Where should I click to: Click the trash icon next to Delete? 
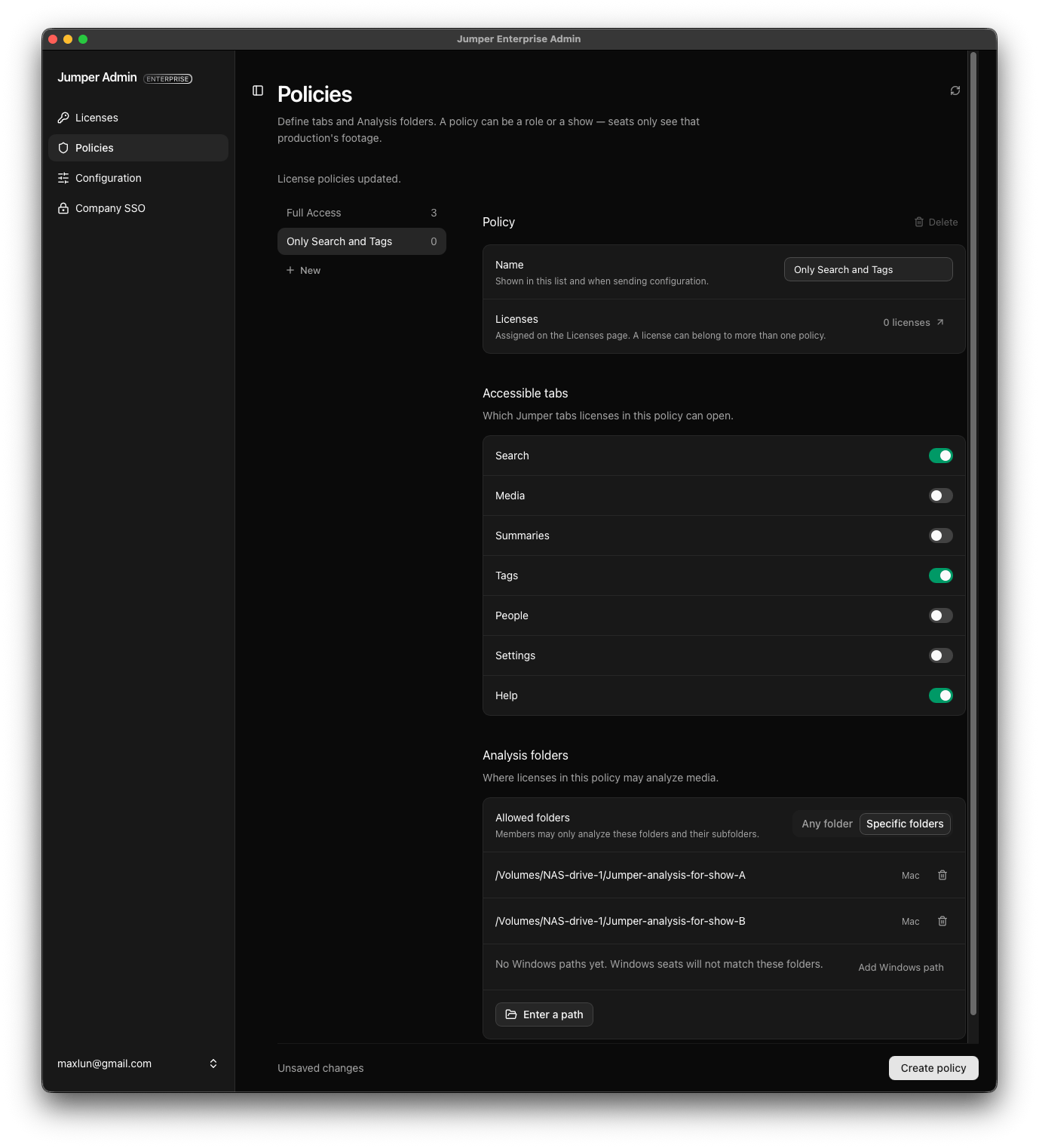(919, 222)
